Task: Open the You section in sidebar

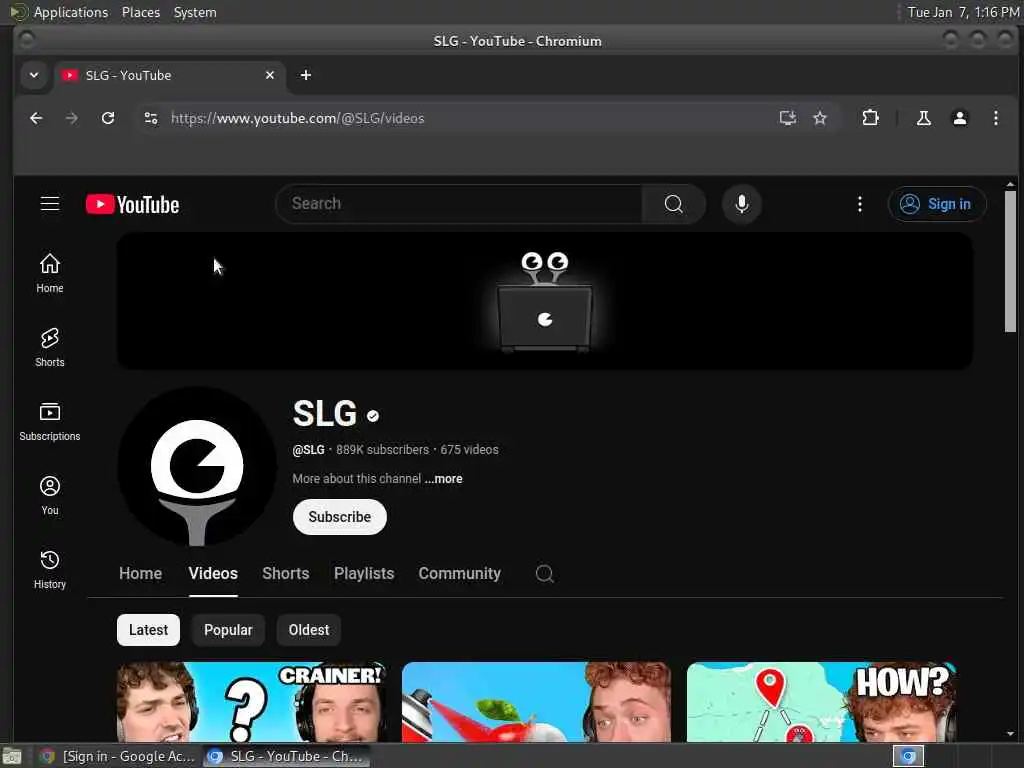Action: (50, 495)
